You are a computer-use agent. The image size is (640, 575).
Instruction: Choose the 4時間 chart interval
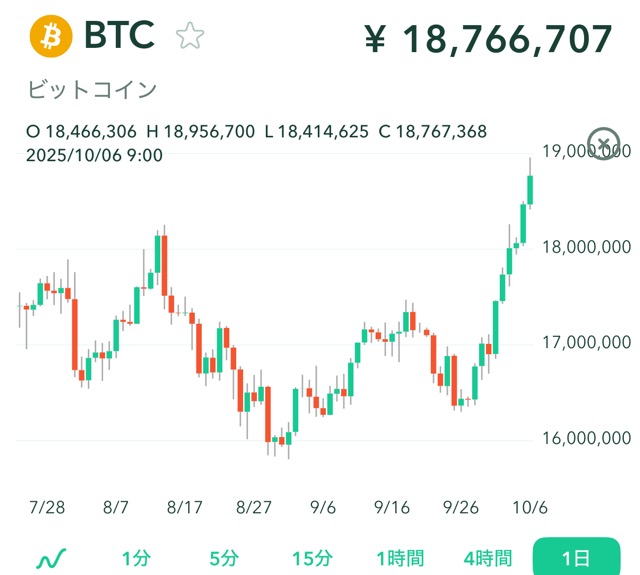pos(488,558)
